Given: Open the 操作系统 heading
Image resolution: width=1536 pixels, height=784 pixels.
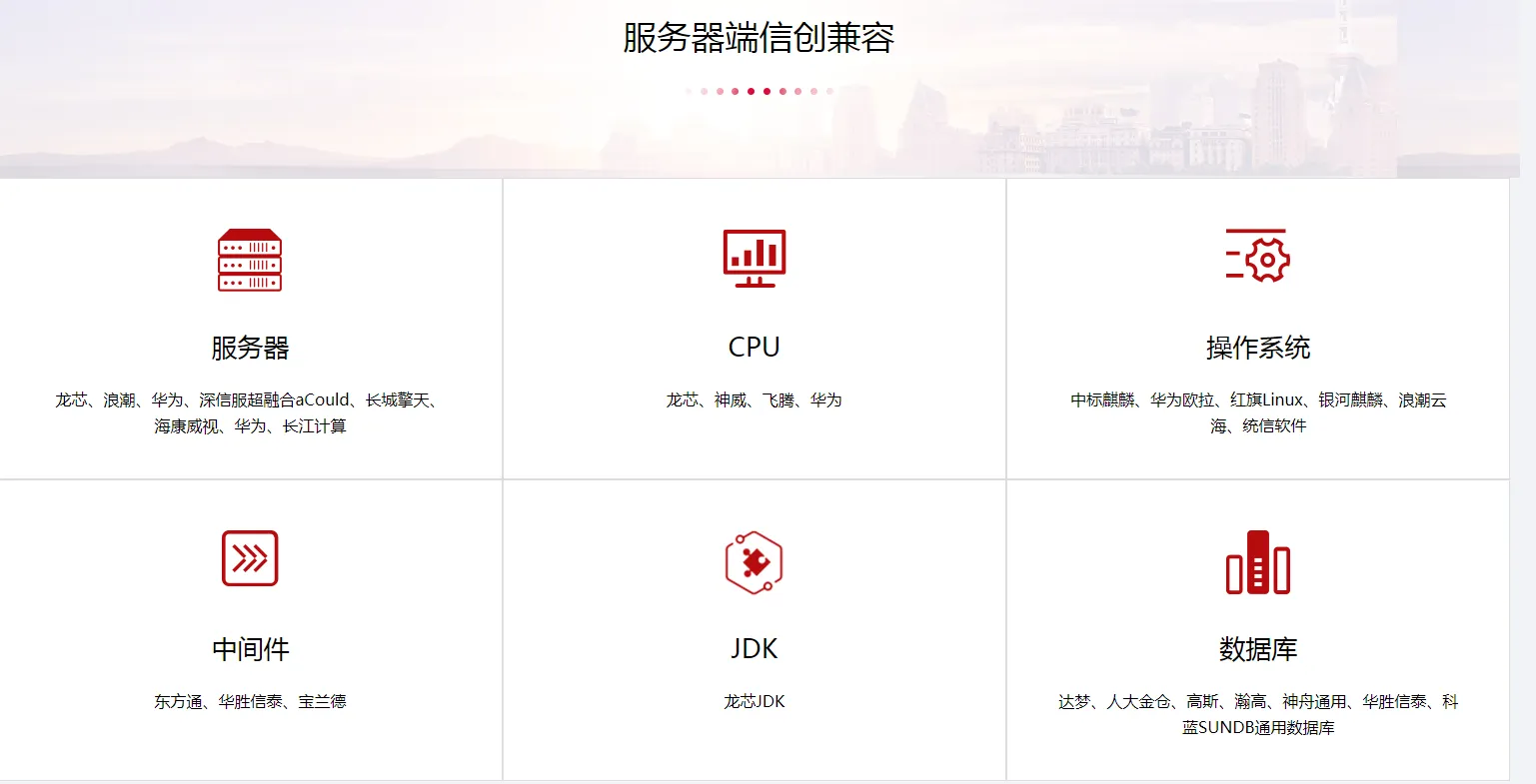Looking at the screenshot, I should 1258,348.
